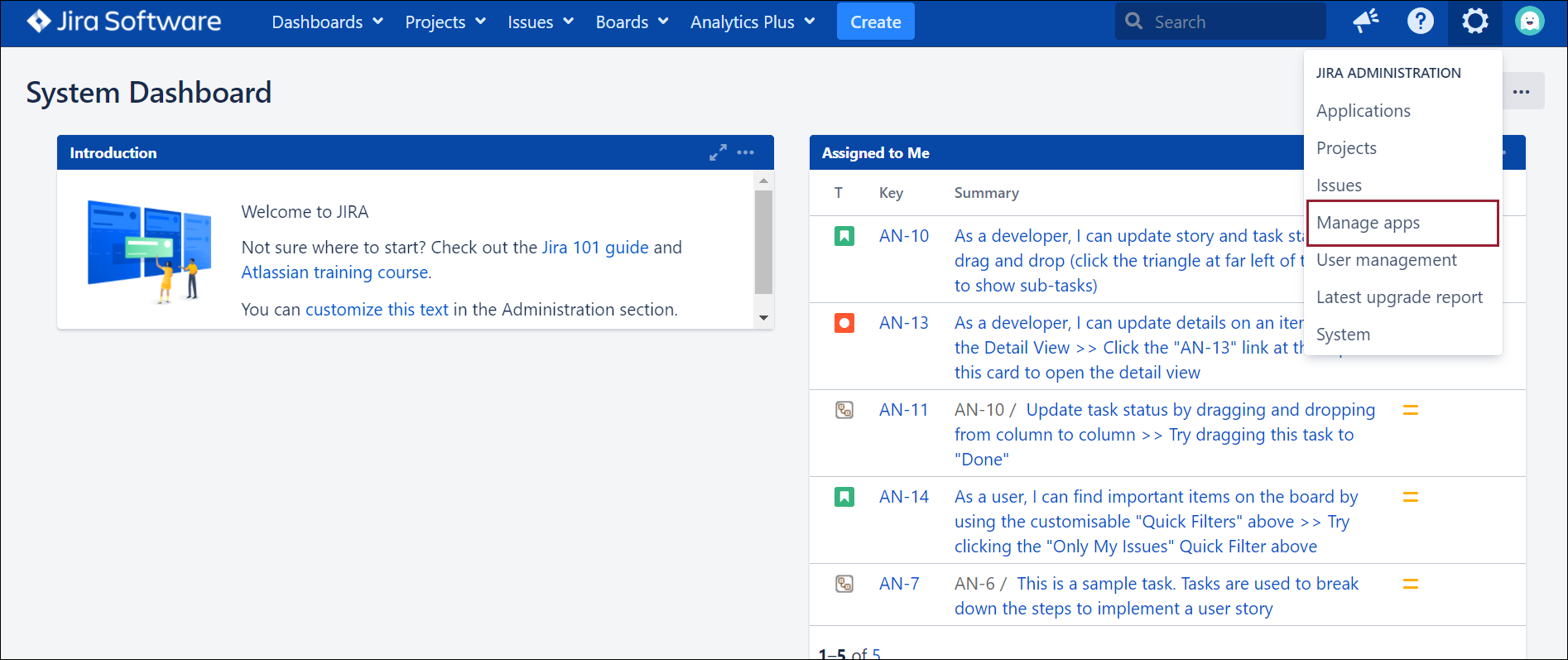
Task: Click the System Dashboard heading
Action: 149,92
